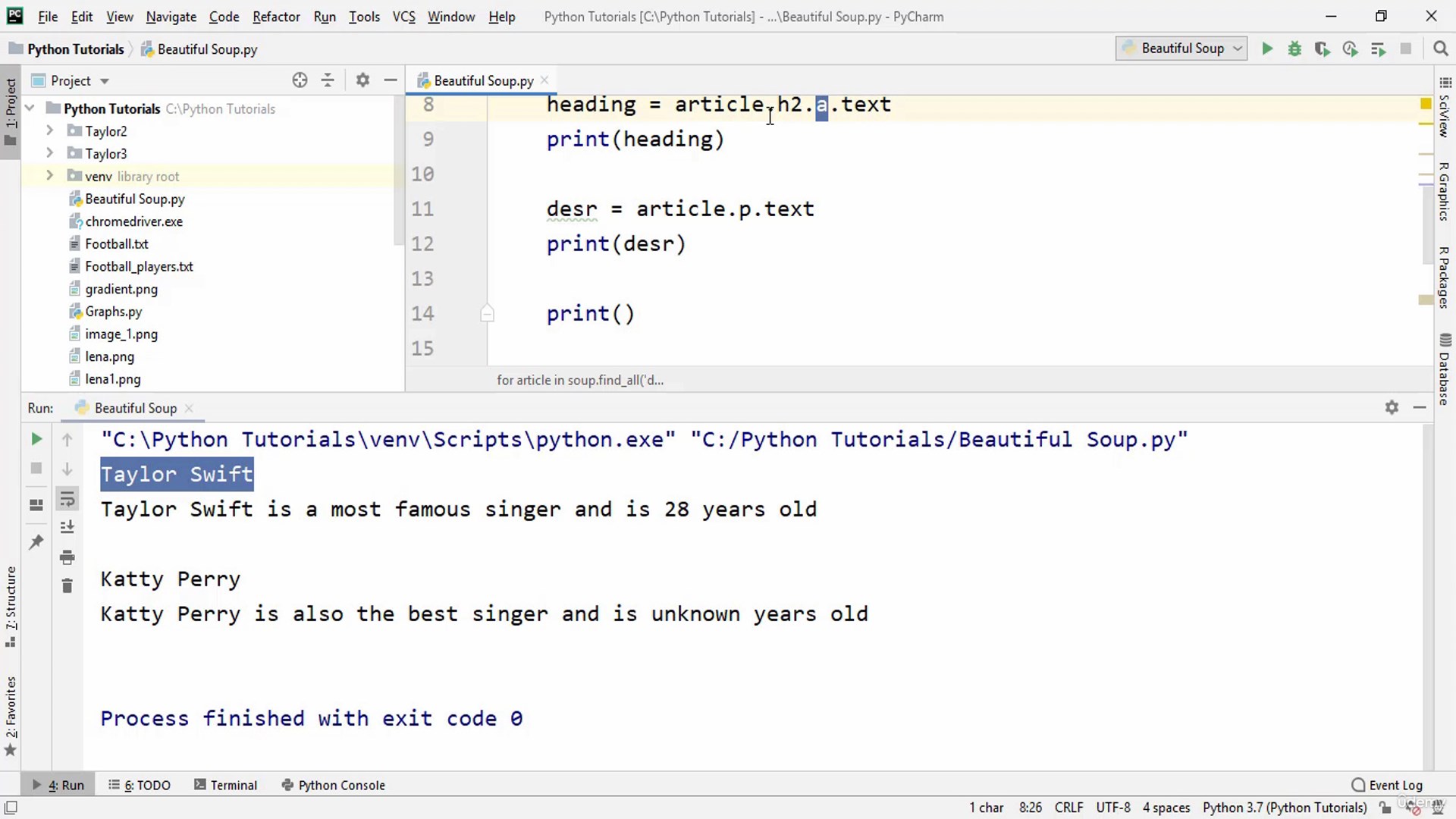Open the profiler run icon
Viewport: 1456px width, 819px height.
point(1350,49)
